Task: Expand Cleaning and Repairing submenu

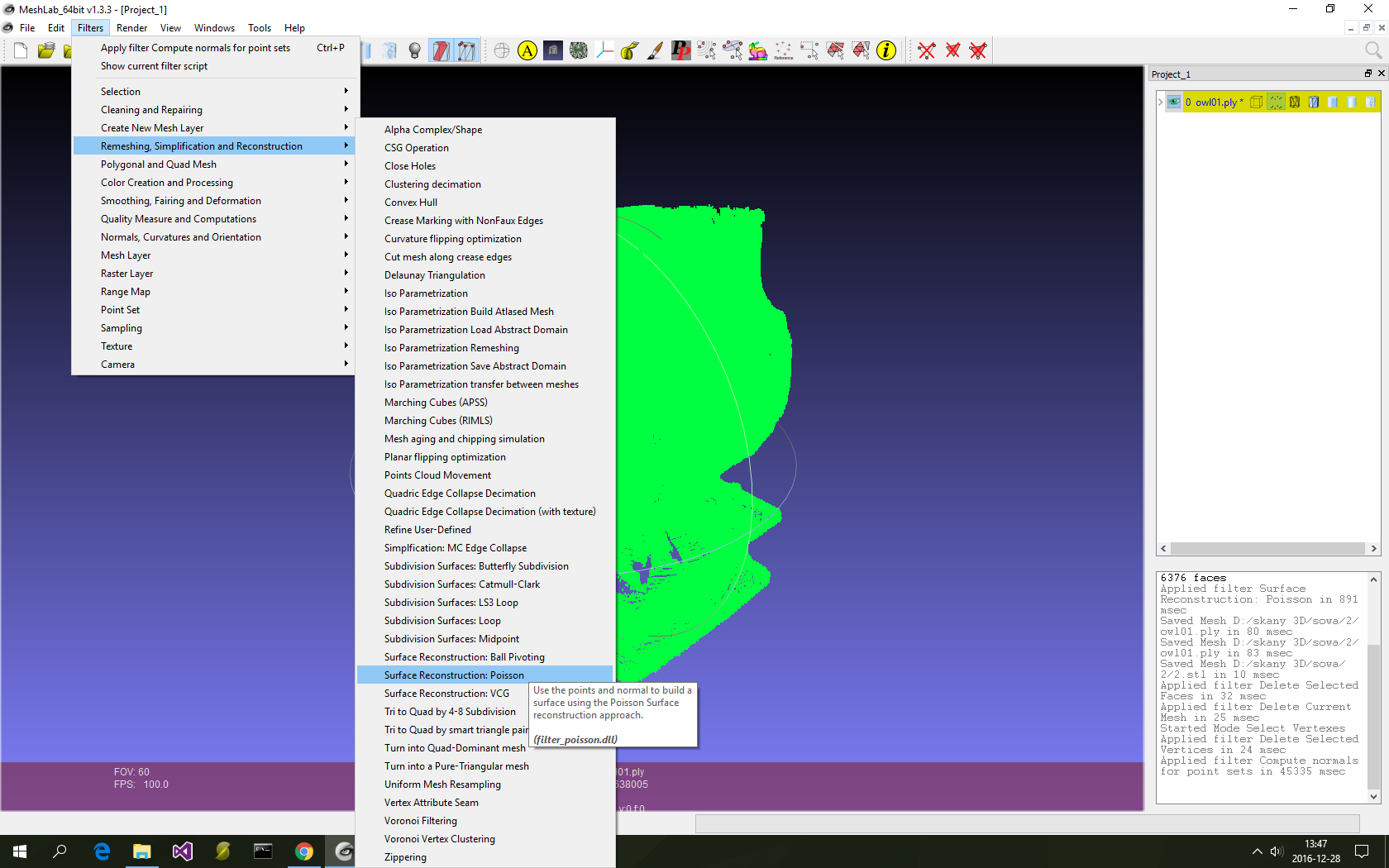Action: [214, 110]
